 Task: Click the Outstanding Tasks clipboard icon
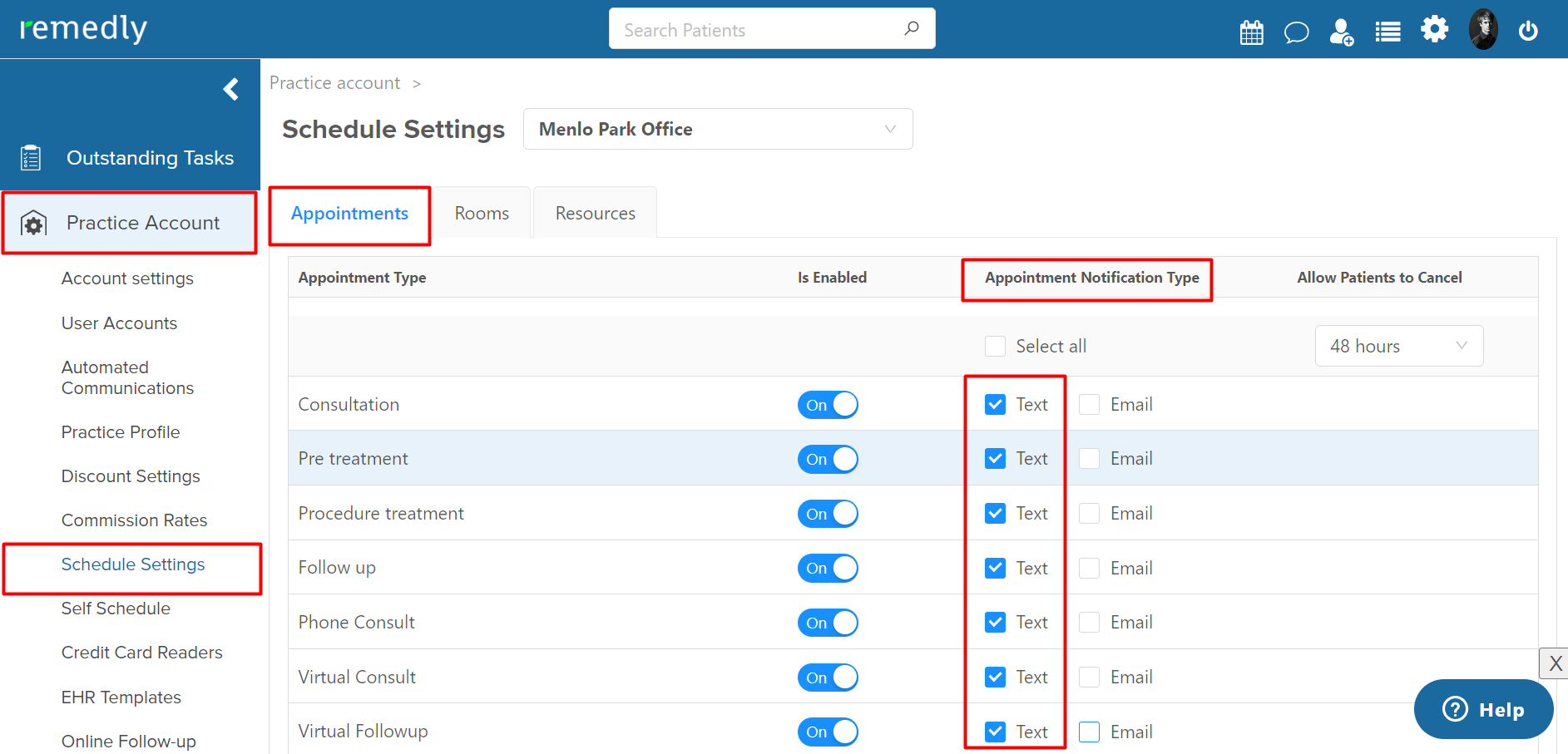click(31, 157)
